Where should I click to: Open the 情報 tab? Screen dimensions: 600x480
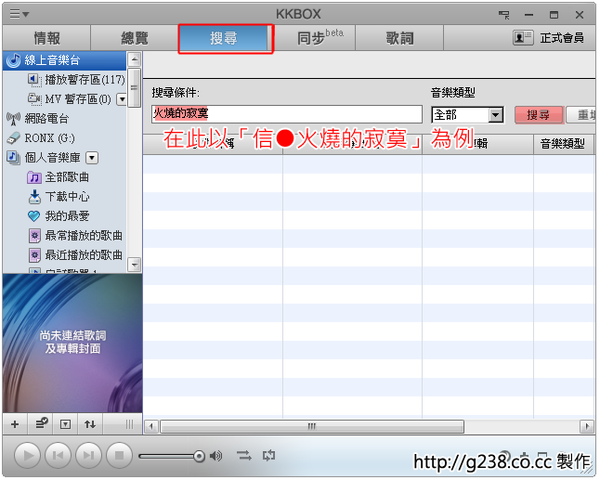point(47,38)
